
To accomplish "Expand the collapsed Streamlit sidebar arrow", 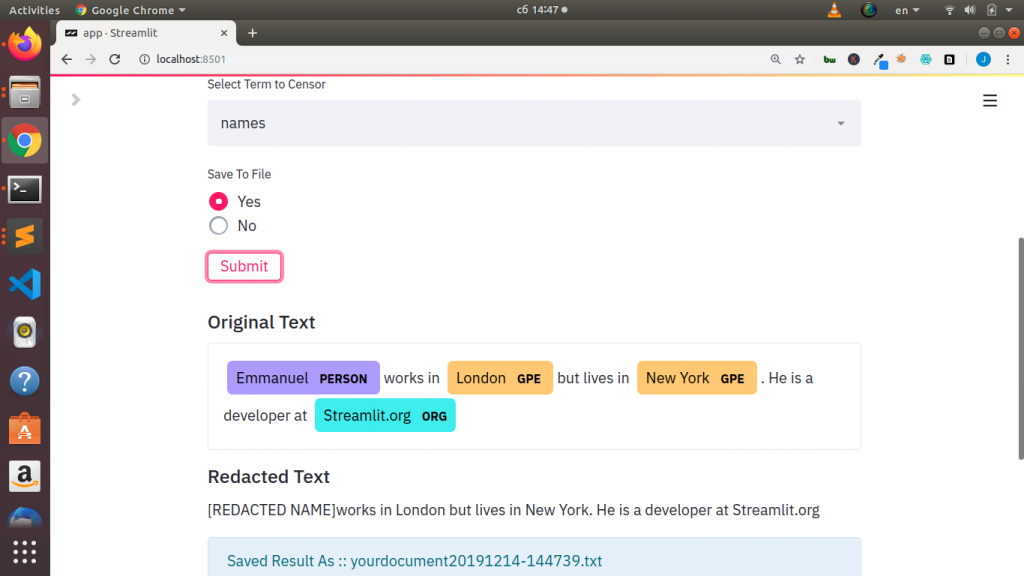I will click(76, 100).
